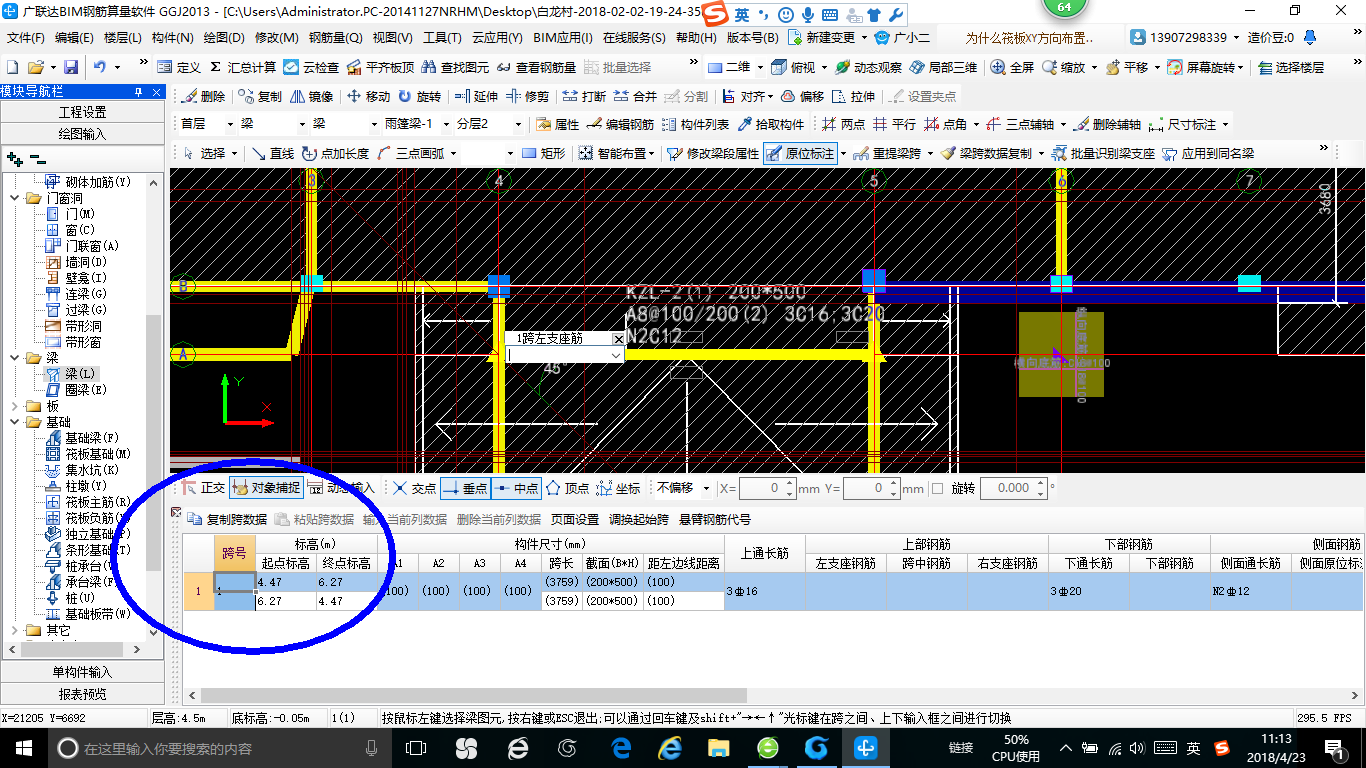Viewport: 1366px width, 768px height.
Task: Open 编辑钢筋 edit rebar tool
Action: point(621,124)
